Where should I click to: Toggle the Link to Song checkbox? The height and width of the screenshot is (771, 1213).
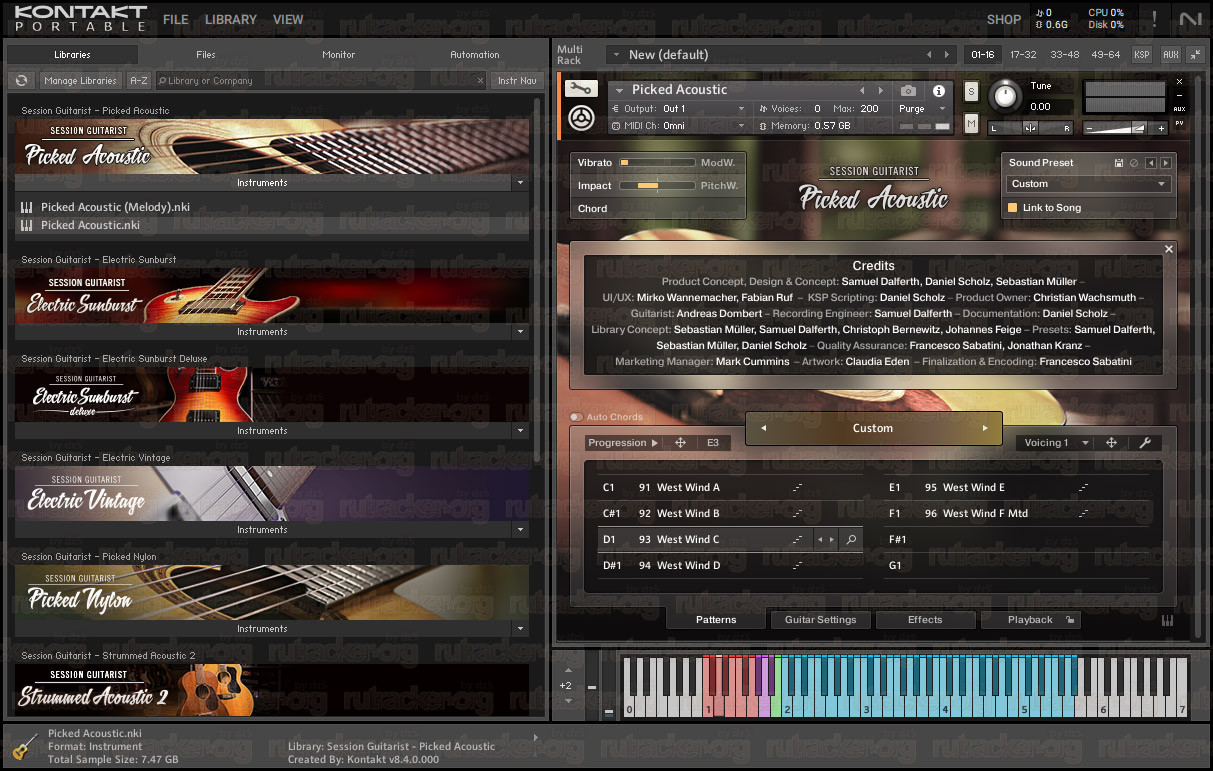1012,208
